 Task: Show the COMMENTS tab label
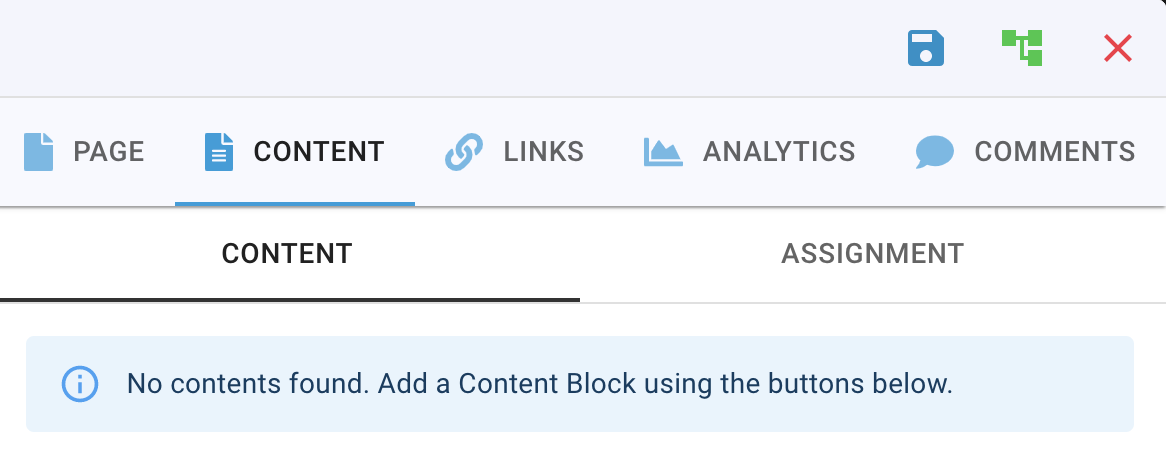click(1055, 152)
